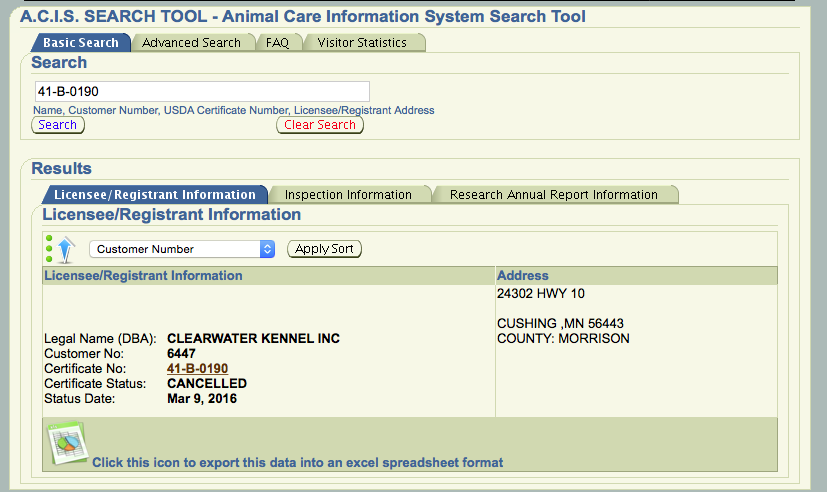The image size is (827, 492).
Task: Click the Apply Sort button
Action: [324, 249]
